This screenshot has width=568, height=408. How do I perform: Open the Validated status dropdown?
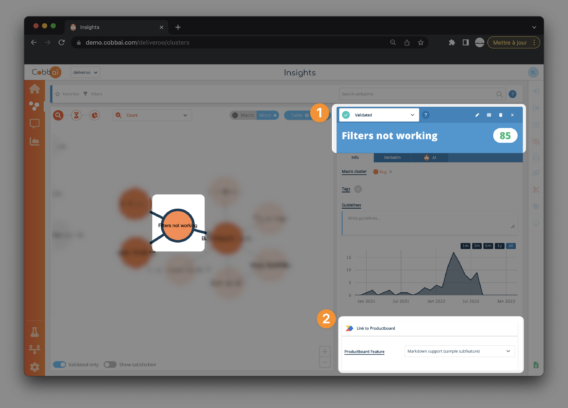[379, 115]
